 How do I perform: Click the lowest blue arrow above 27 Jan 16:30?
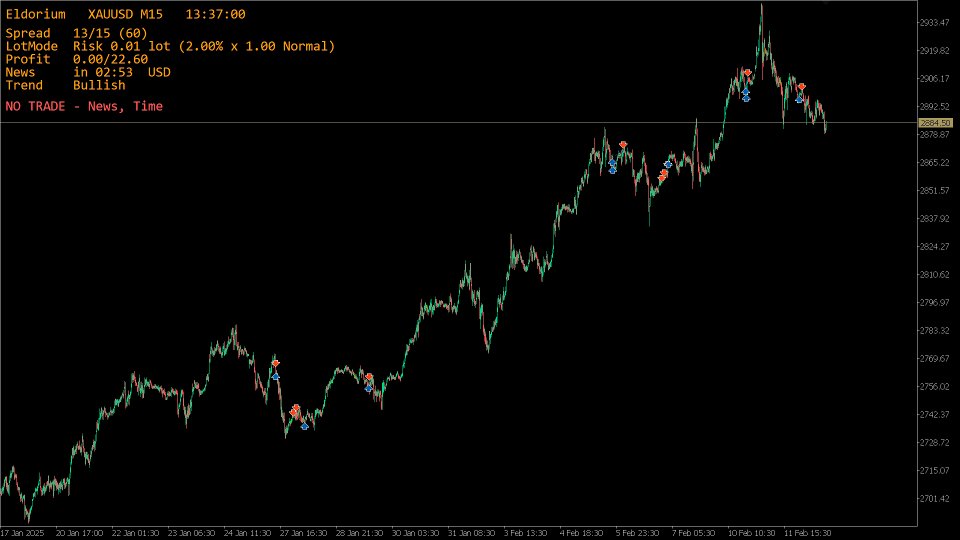click(x=304, y=426)
